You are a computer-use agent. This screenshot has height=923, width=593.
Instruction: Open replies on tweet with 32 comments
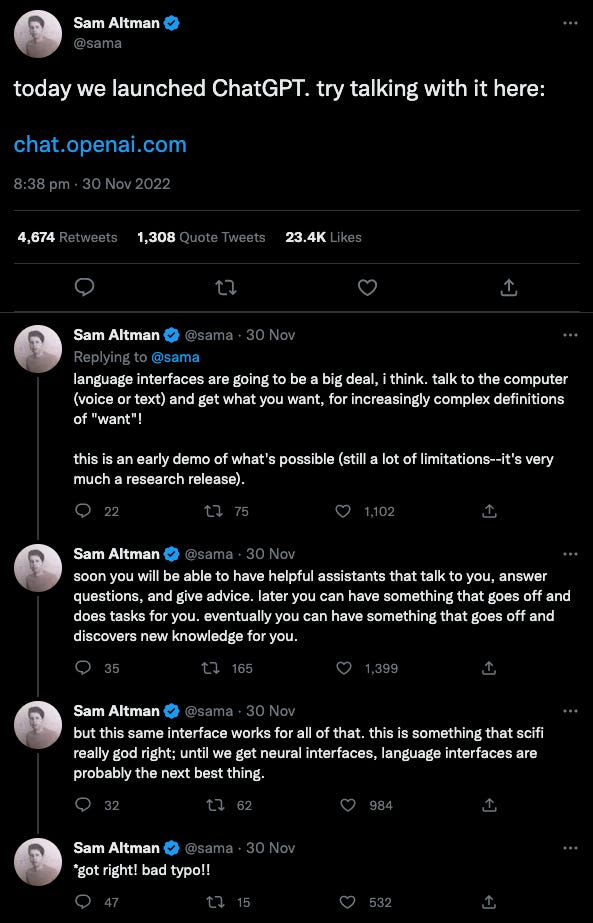click(84, 805)
